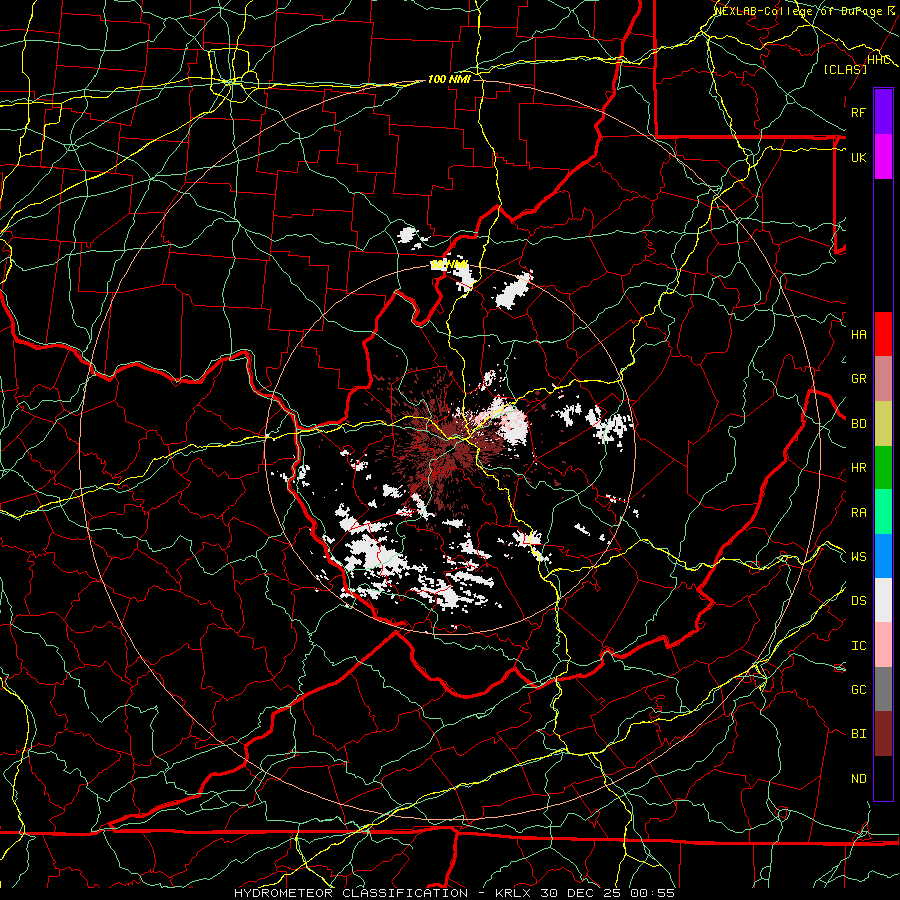Click the HA legend label
This screenshot has width=900, height=900.
point(858,334)
